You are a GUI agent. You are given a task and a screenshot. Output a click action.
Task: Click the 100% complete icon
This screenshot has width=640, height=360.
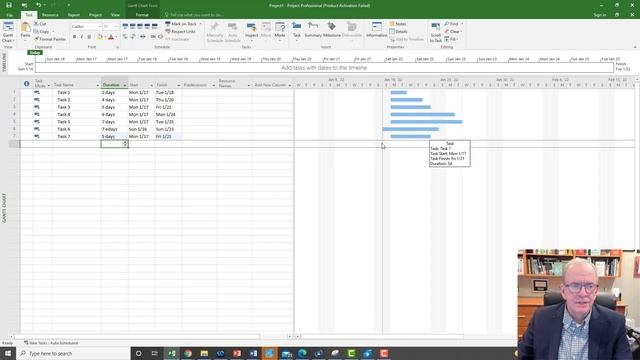click(x=155, y=26)
